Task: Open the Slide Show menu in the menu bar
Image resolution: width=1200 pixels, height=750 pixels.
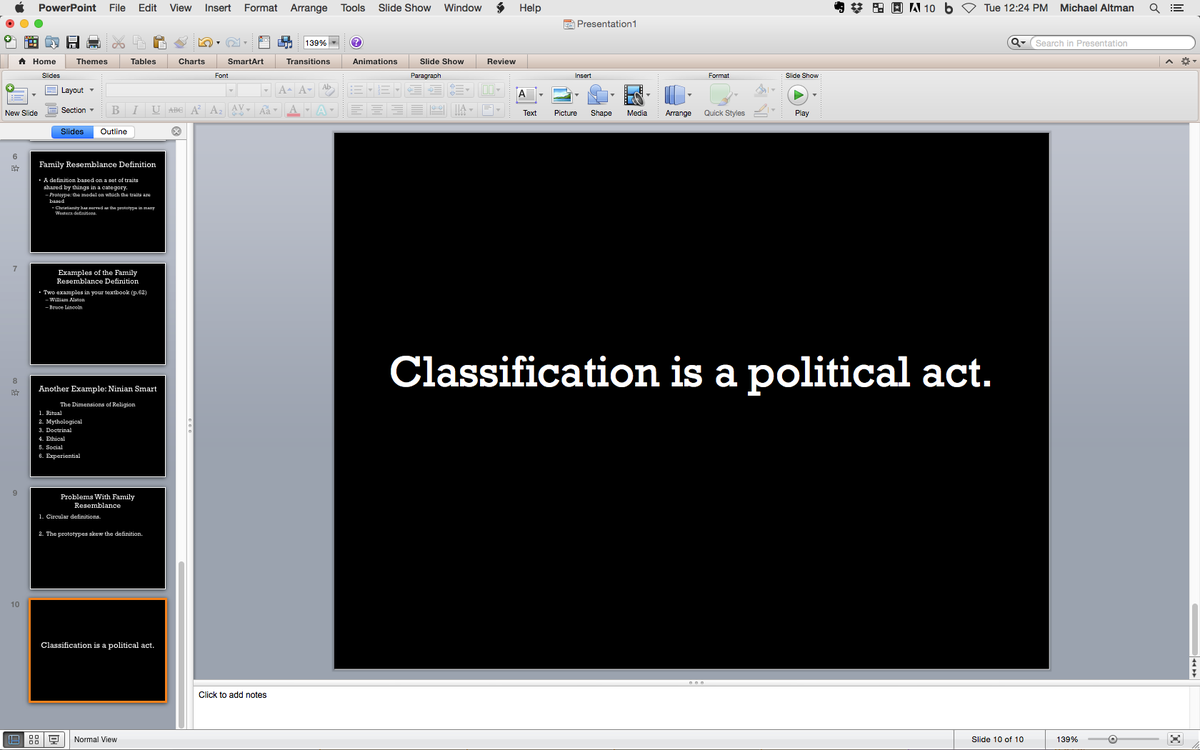Action: pos(405,8)
